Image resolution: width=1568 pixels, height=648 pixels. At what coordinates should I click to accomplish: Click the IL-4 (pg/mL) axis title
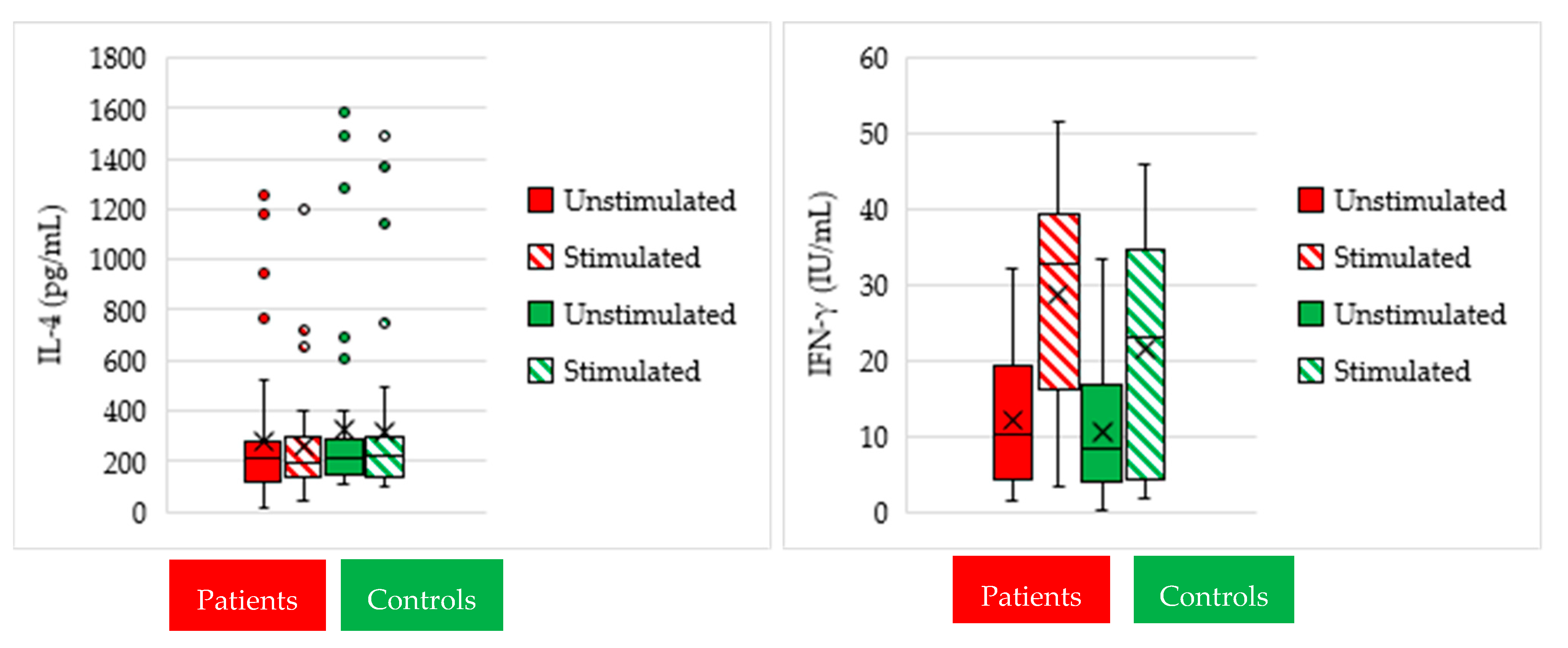(x=51, y=285)
